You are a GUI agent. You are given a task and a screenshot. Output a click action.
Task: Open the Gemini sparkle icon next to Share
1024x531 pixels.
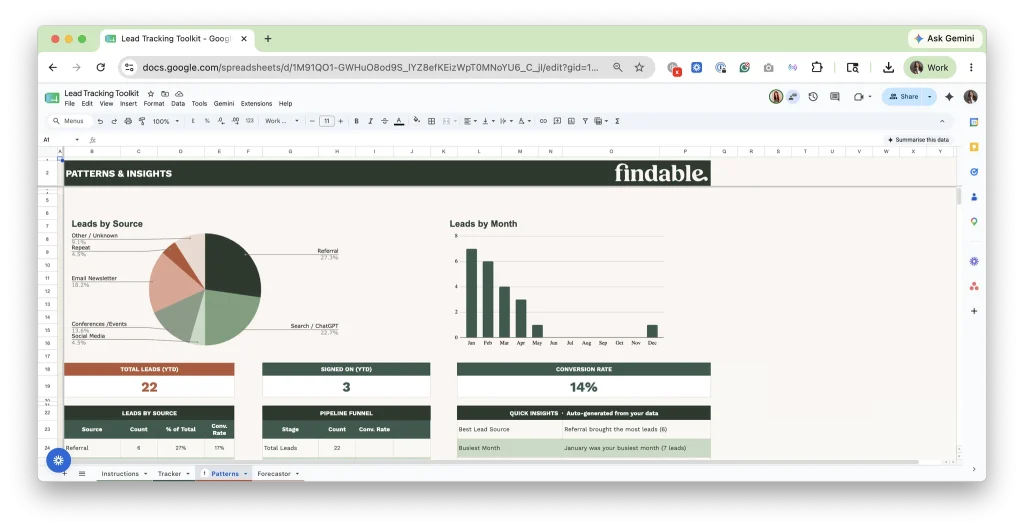tap(949, 97)
